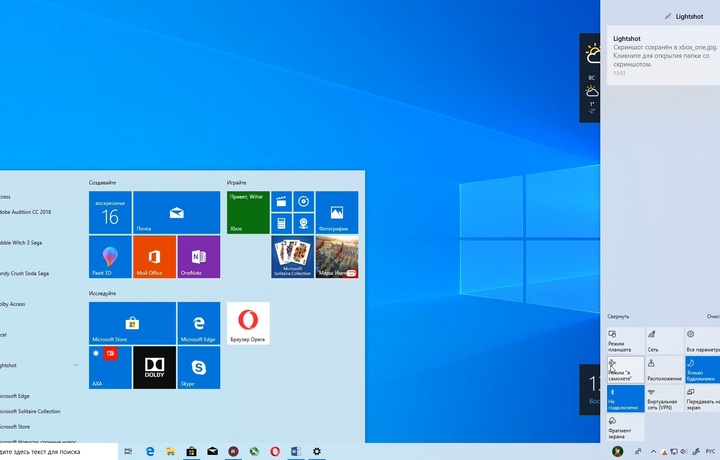Screen dimensions: 720x460
Task: Toggle Расположение location quick action
Action: click(x=664, y=370)
